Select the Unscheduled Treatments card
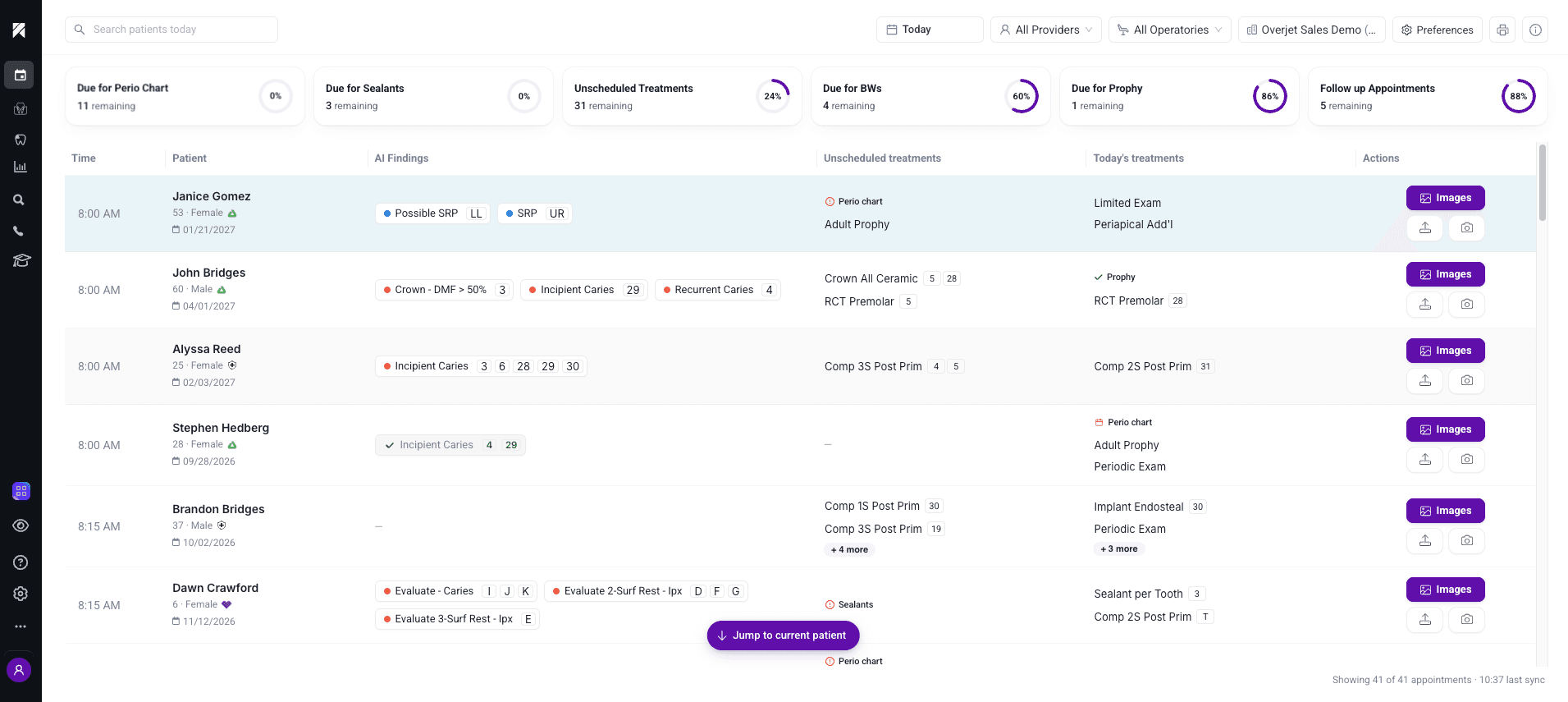The image size is (1568, 702). click(682, 96)
